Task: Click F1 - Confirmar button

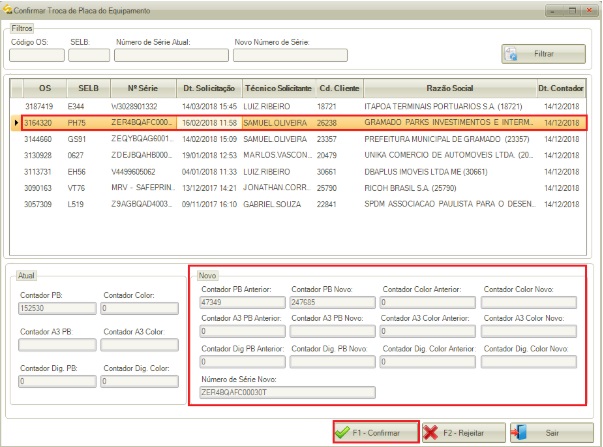Action: [376, 432]
